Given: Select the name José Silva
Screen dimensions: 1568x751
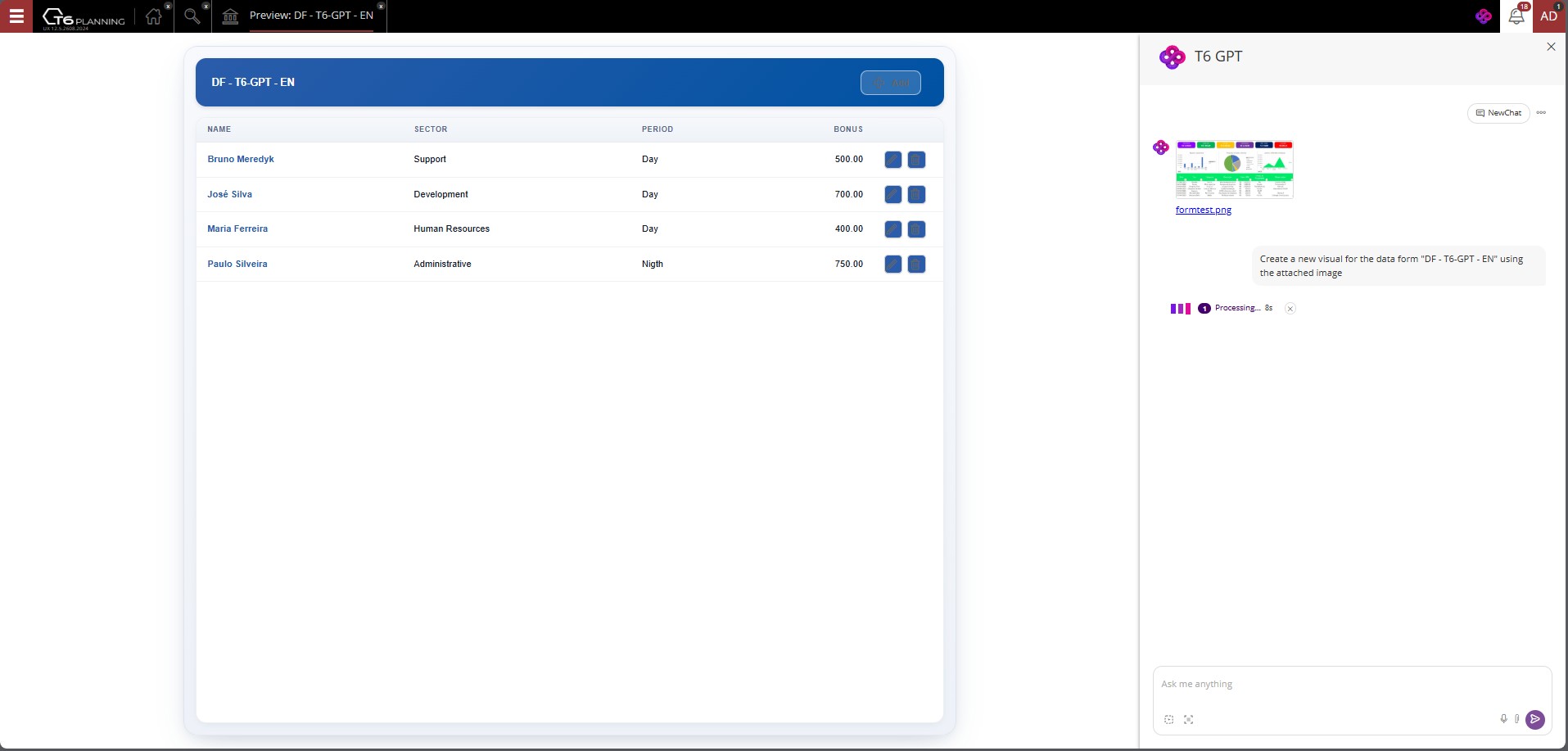Looking at the screenshot, I should click(229, 194).
